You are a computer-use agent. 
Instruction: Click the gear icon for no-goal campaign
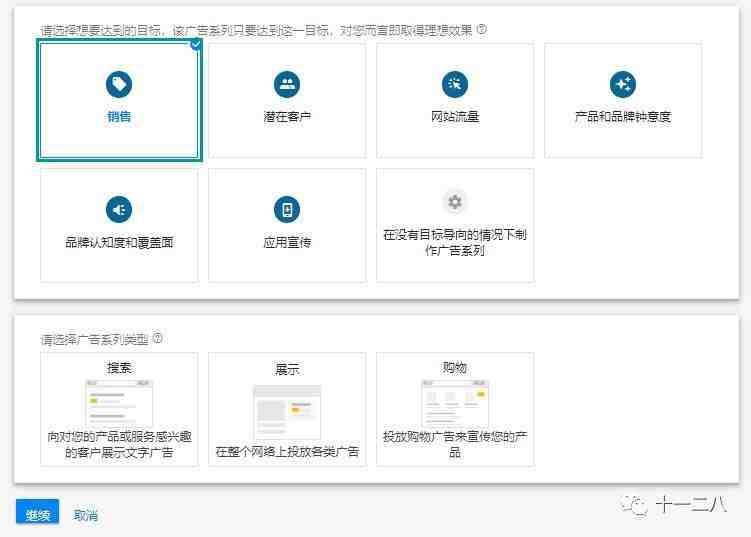tap(455, 202)
